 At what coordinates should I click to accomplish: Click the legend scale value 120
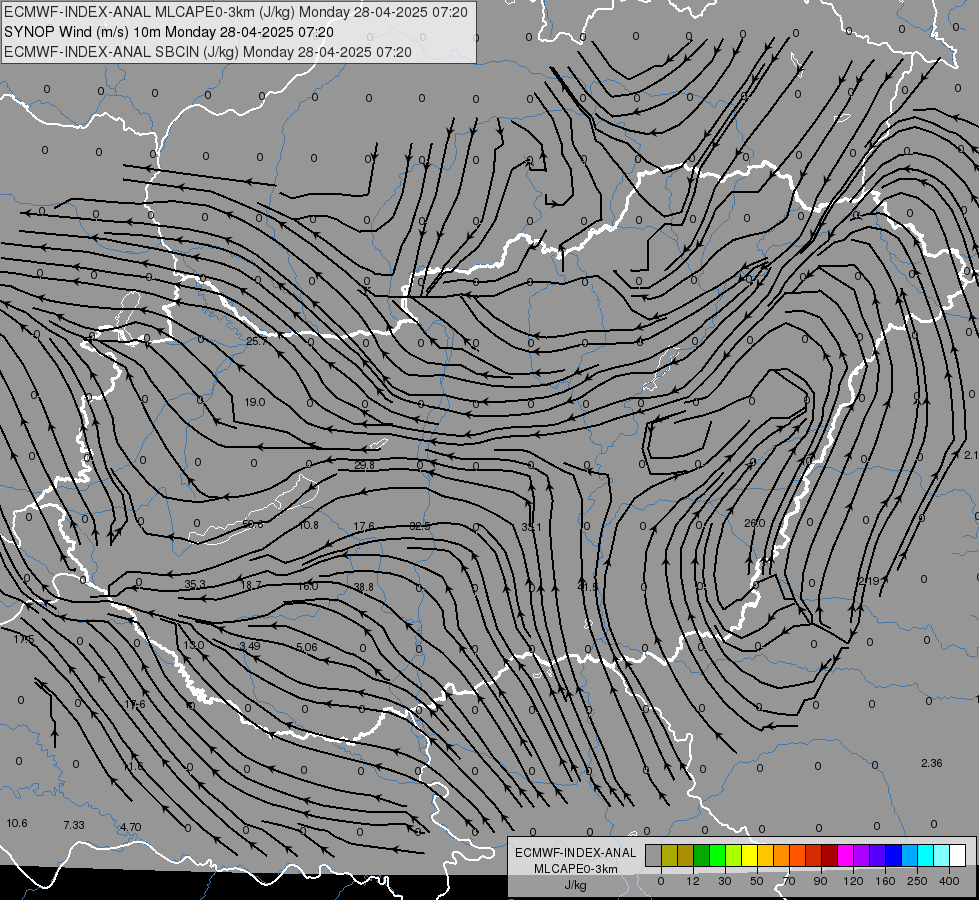[853, 881]
